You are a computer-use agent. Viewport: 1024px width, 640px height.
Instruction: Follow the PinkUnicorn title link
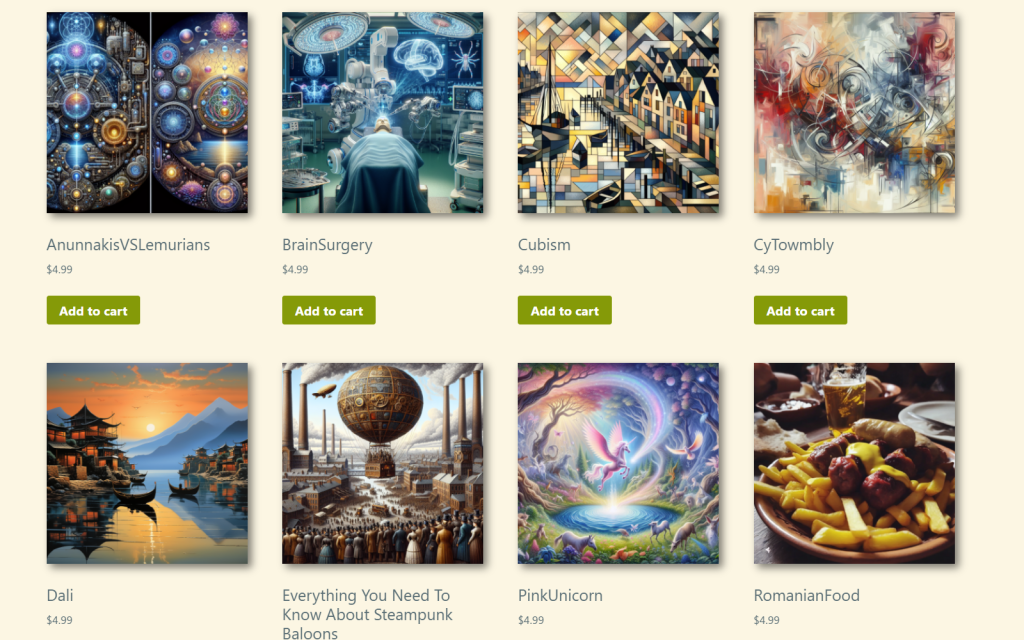click(x=560, y=596)
